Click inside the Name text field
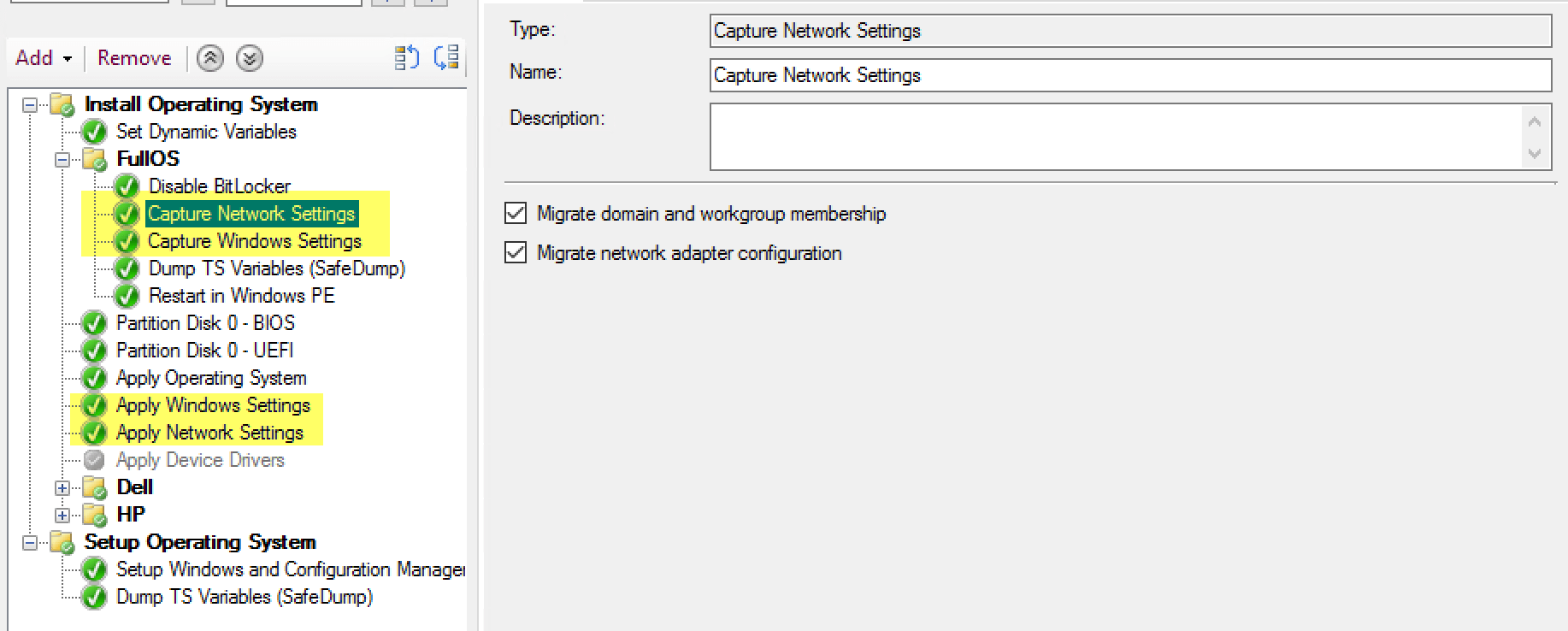 (1129, 75)
